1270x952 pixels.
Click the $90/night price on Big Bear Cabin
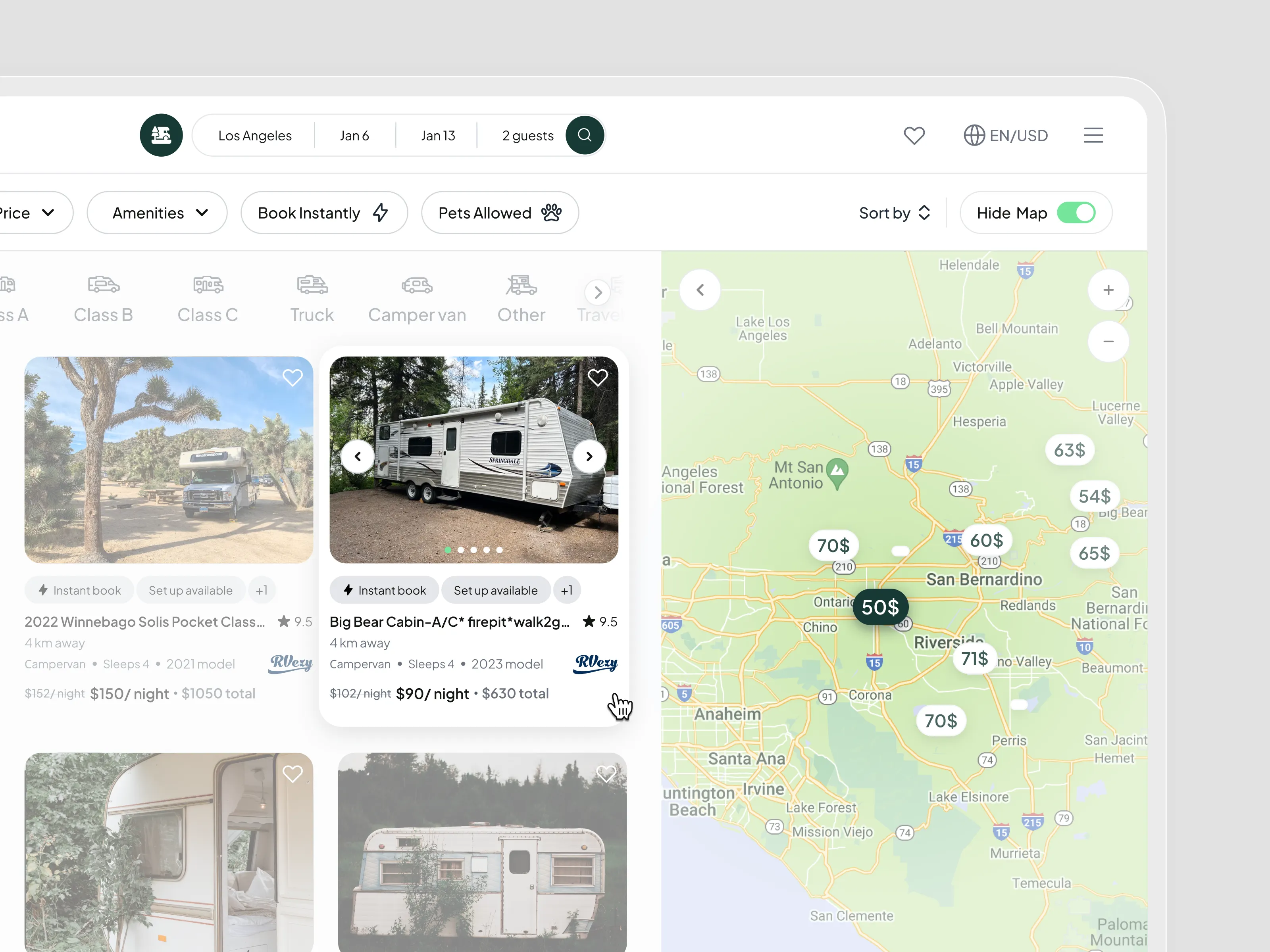[433, 694]
